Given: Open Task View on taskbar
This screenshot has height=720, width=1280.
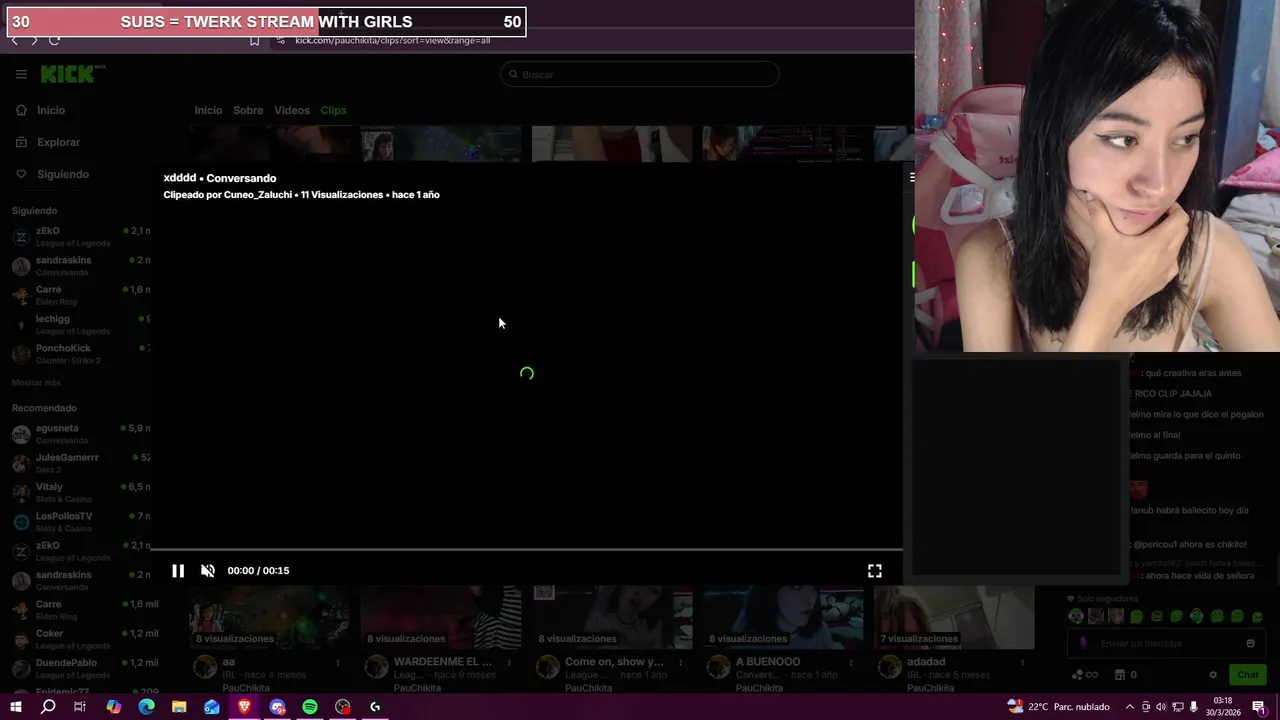Looking at the screenshot, I should coord(80,707).
